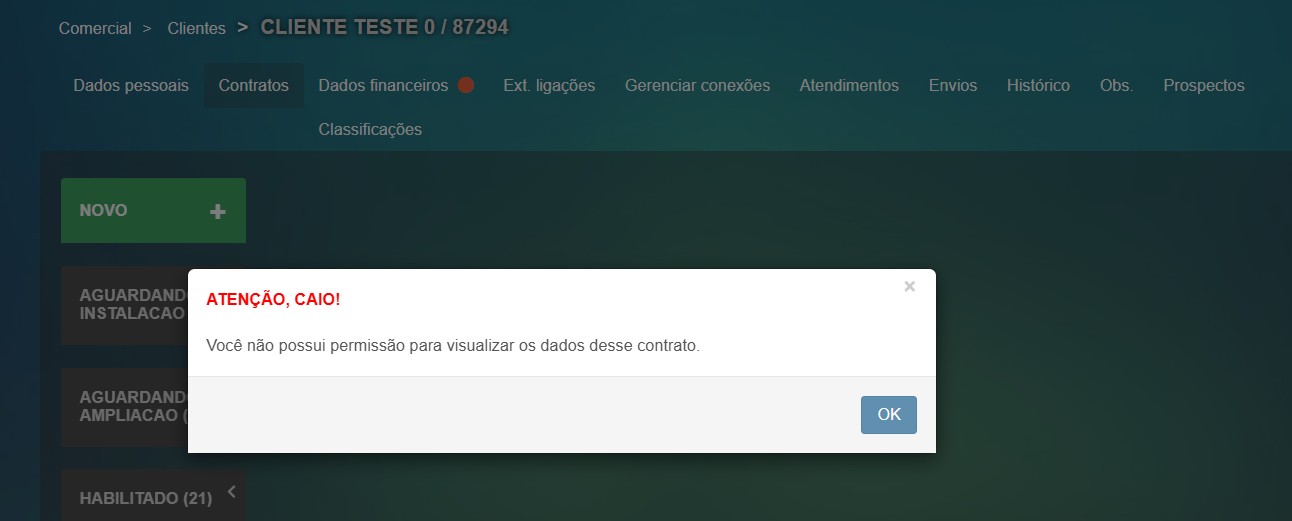Open the Classificações tab

click(x=370, y=130)
